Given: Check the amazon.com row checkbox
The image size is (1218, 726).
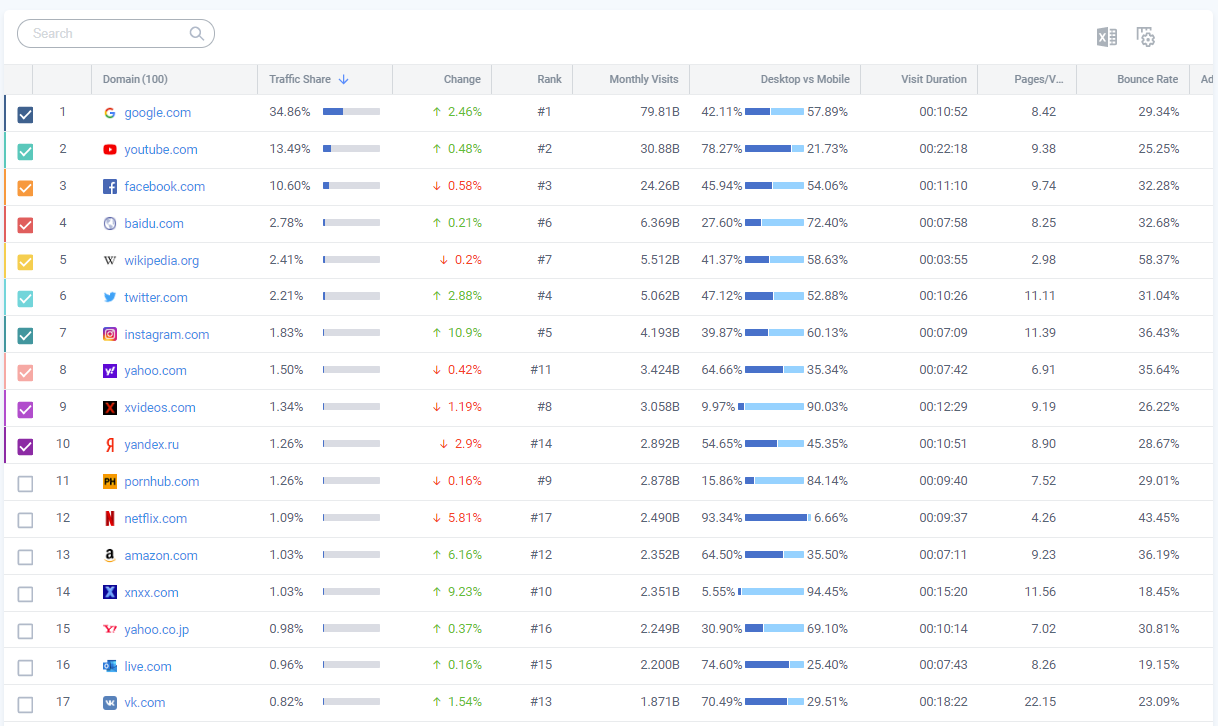Looking at the screenshot, I should [25, 557].
